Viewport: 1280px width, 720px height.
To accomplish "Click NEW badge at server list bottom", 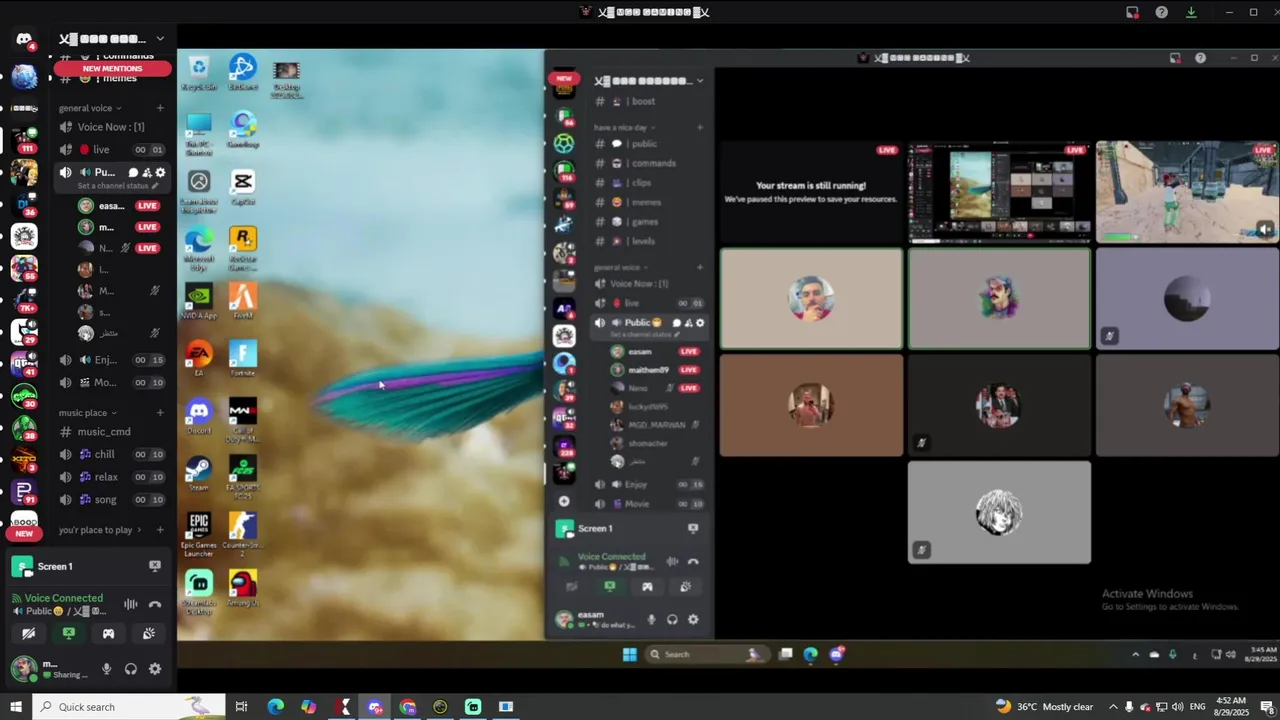I will 24,534.
